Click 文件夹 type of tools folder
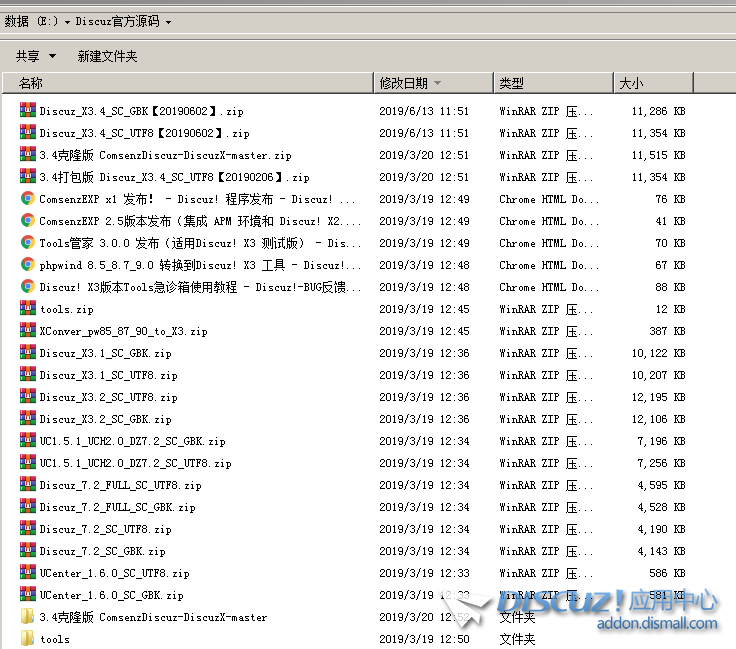 tap(517, 639)
